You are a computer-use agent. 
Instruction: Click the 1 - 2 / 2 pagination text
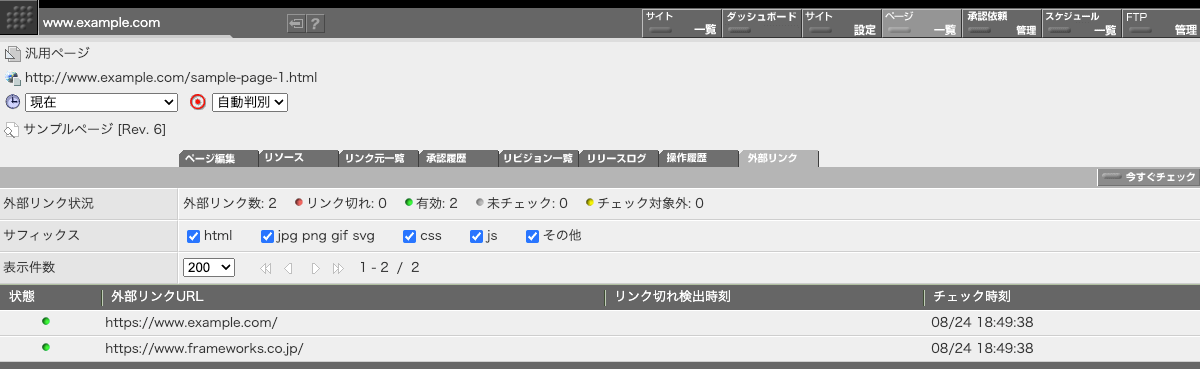tap(389, 268)
